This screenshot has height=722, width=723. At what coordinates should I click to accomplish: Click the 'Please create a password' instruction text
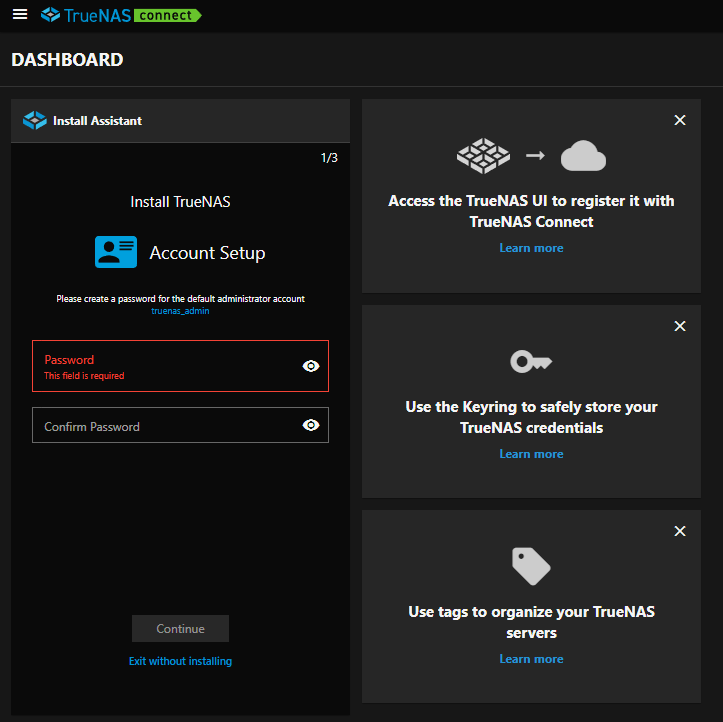coord(180,299)
